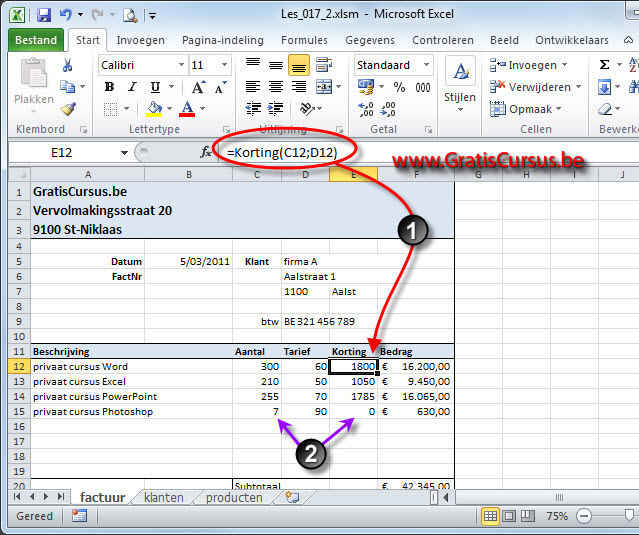Switch to Page Break Preview button
Image resolution: width=639 pixels, height=535 pixels.
[x=528, y=516]
